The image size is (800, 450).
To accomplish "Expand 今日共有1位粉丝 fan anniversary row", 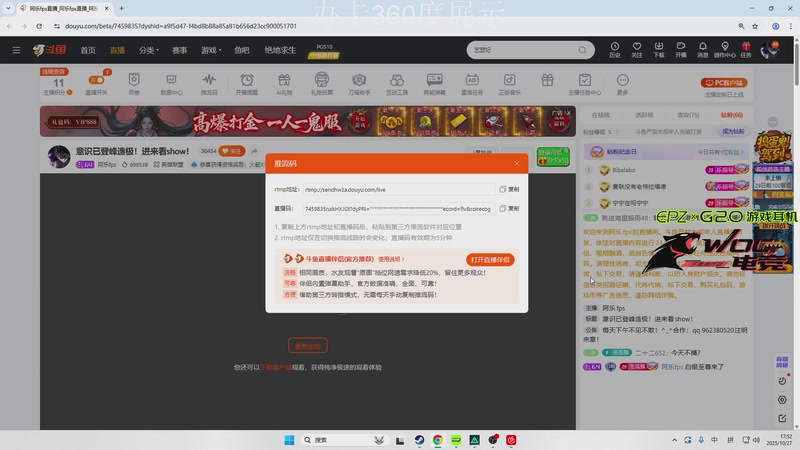I will coord(720,152).
